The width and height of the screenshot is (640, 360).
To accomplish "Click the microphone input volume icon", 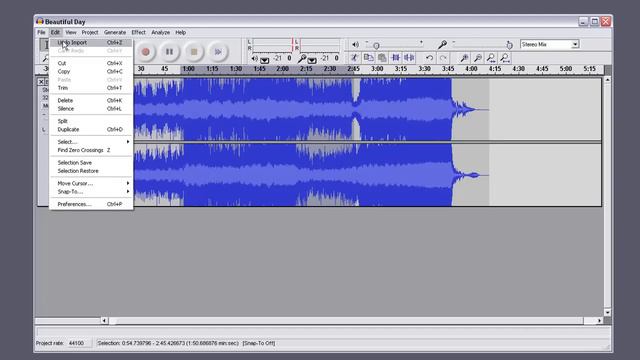I will tap(442, 44).
